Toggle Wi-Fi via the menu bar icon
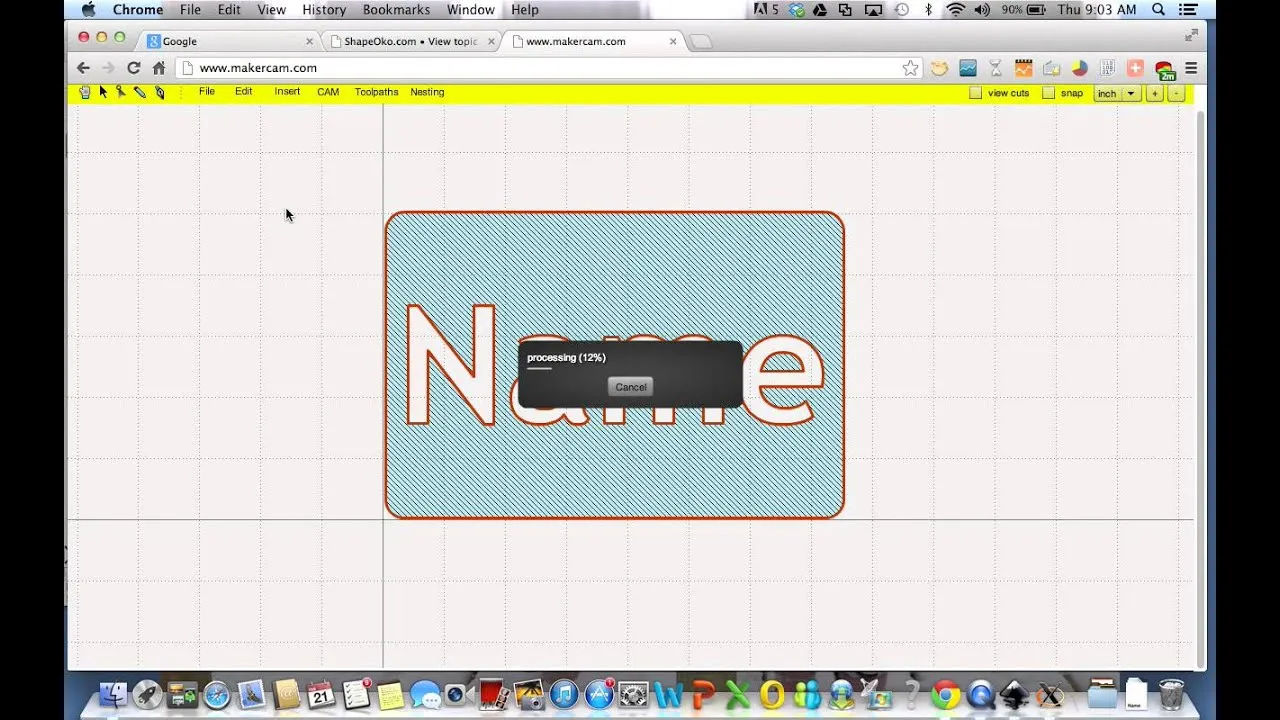The image size is (1280, 720). [x=956, y=9]
